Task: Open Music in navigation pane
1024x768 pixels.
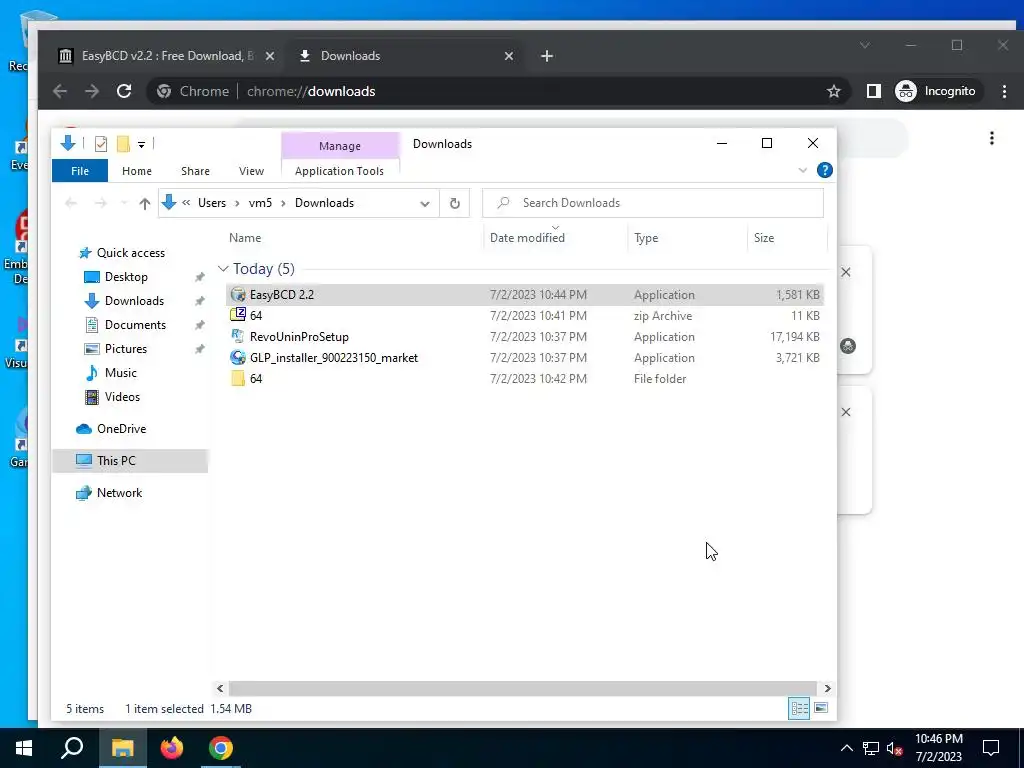Action: click(x=120, y=373)
